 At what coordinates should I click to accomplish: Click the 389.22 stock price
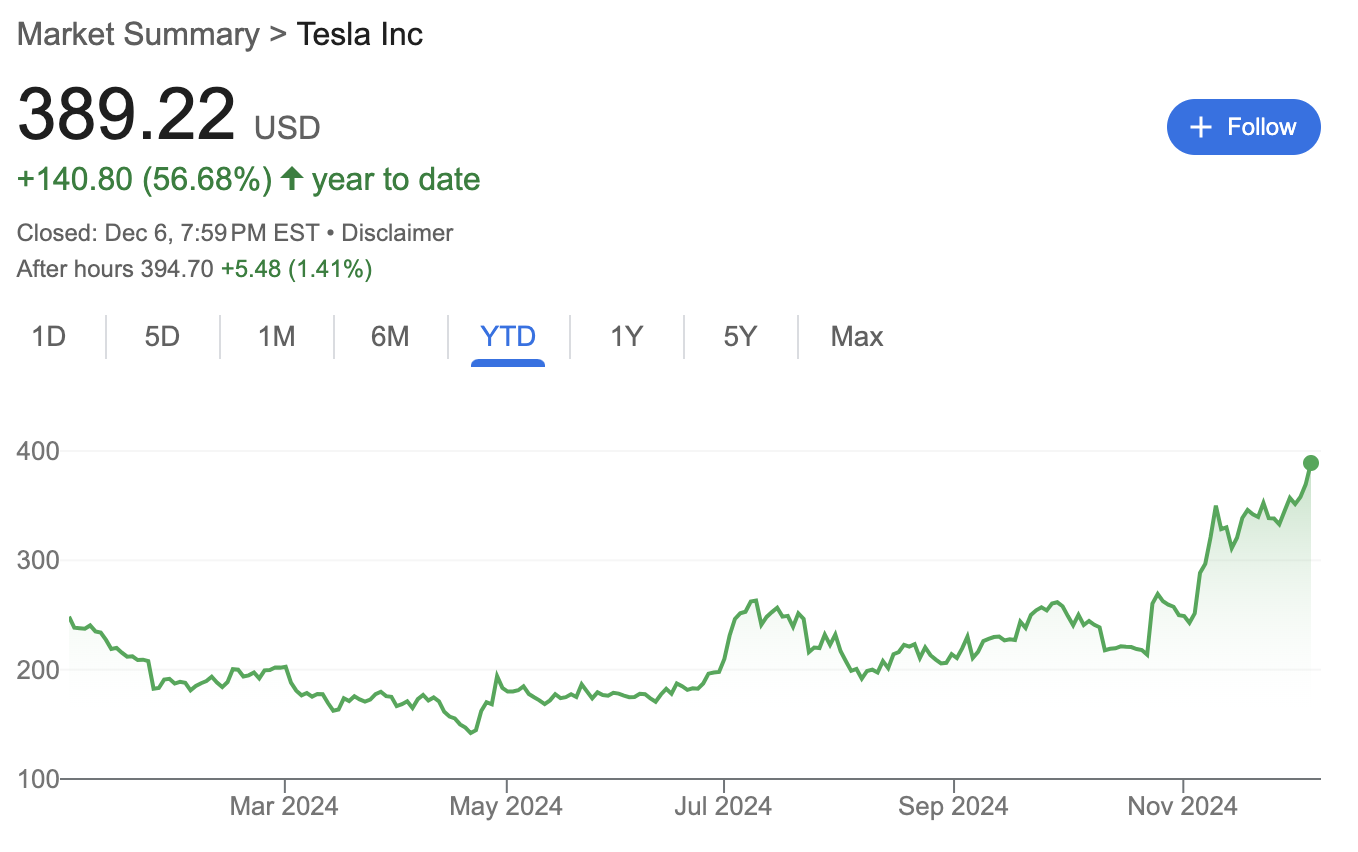tap(127, 116)
